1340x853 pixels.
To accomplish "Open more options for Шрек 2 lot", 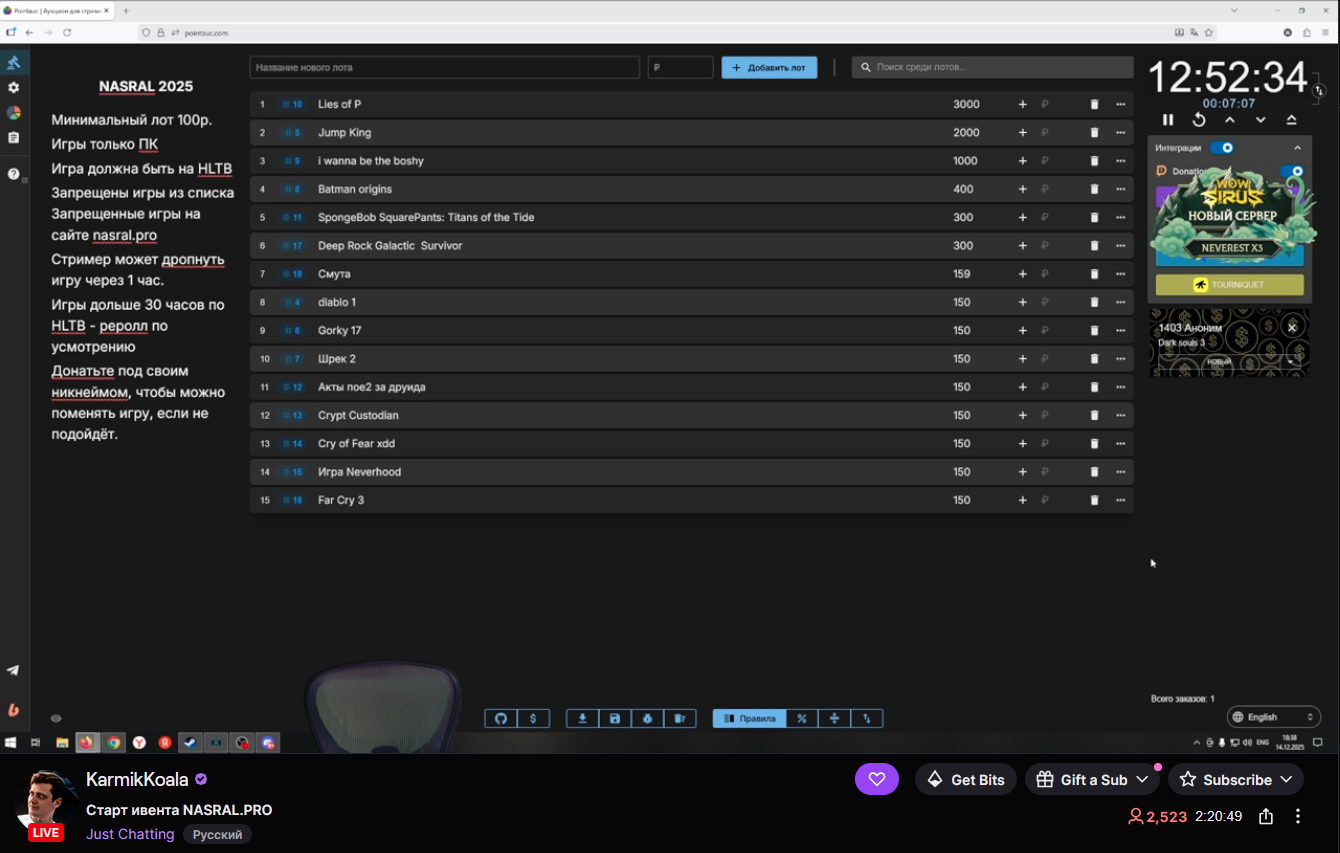I will 1120,358.
